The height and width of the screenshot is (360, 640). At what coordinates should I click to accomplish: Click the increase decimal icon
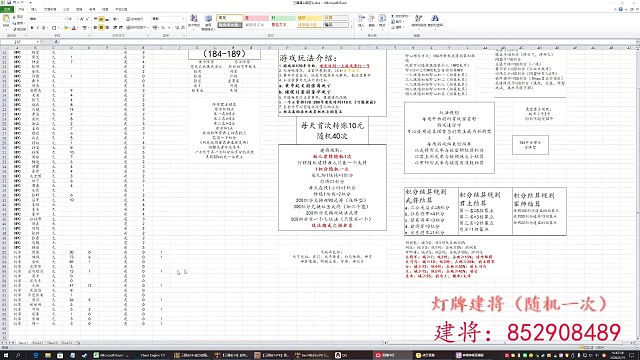[177, 28]
